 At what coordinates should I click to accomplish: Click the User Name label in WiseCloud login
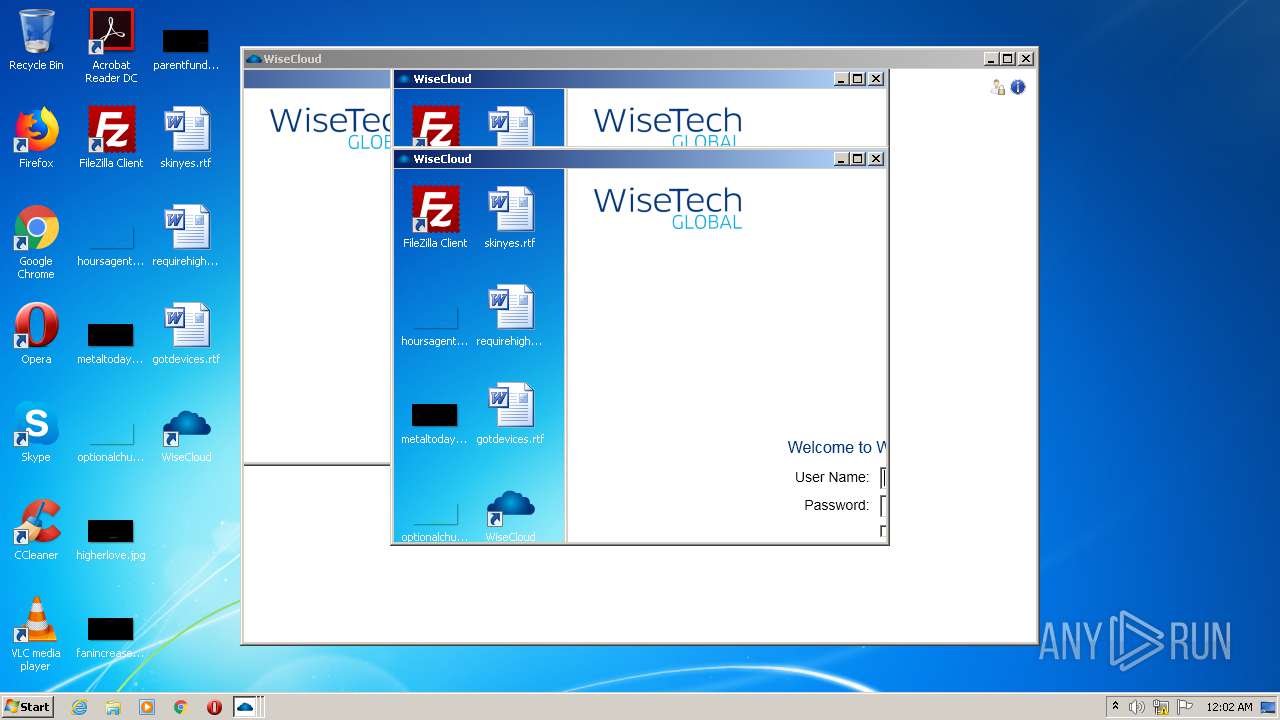(x=832, y=477)
